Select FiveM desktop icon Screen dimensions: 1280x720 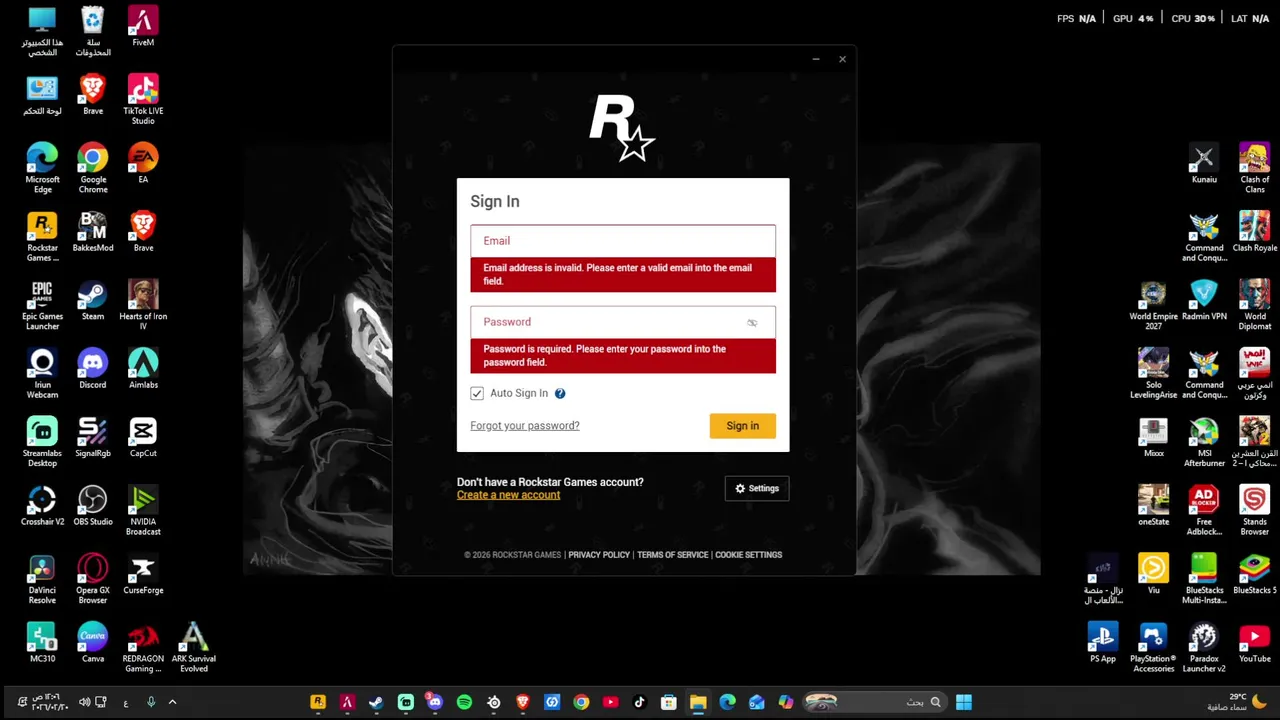[143, 27]
